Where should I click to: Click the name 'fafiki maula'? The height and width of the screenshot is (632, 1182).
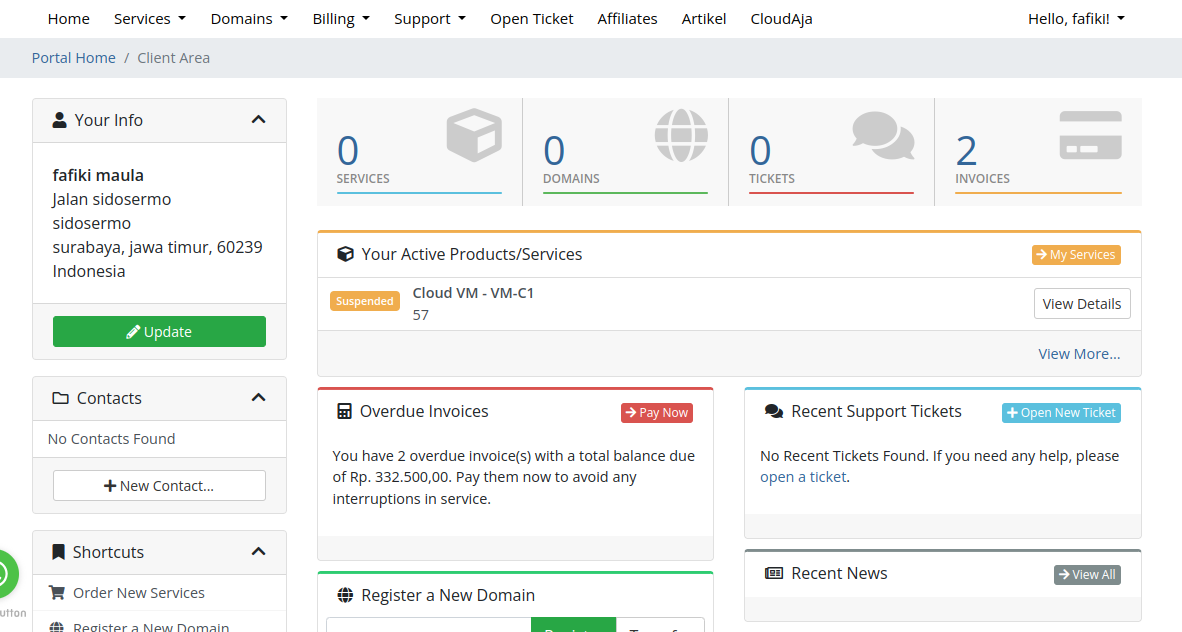[98, 175]
